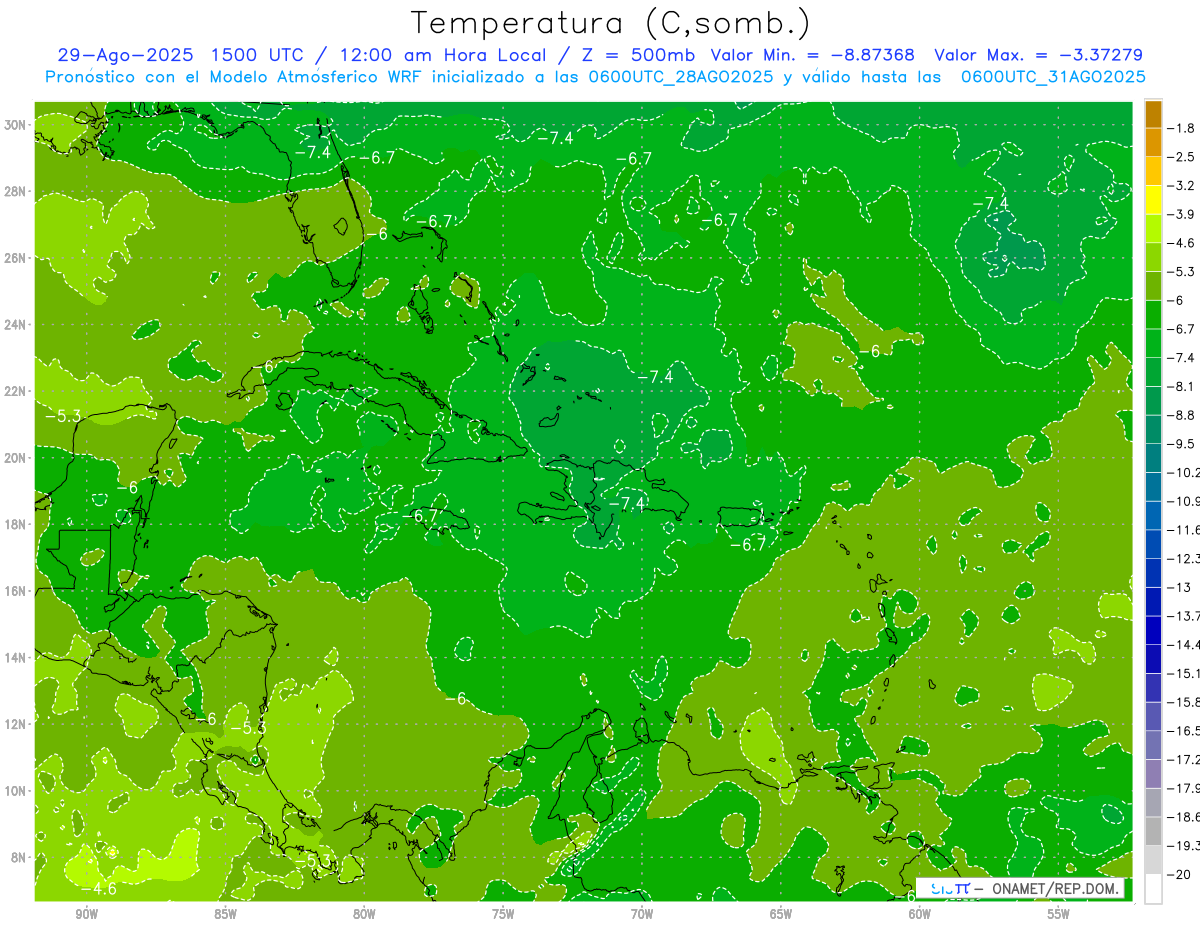This screenshot has height=927, width=1200.
Task: Click the '20N' latitude axis label
Action: [x=17, y=457]
